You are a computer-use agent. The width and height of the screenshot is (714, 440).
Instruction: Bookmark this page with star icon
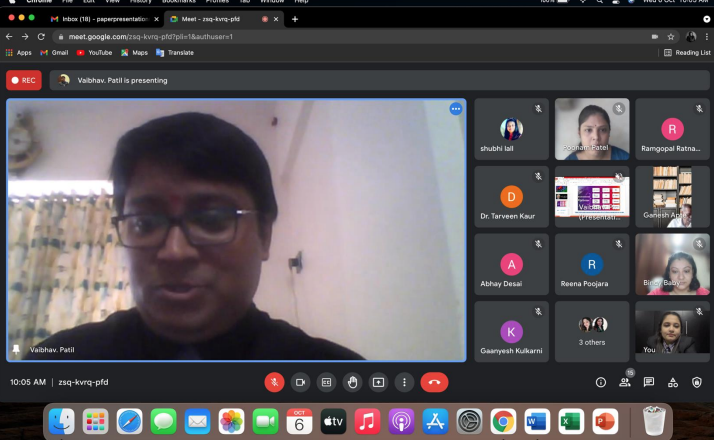coord(670,36)
